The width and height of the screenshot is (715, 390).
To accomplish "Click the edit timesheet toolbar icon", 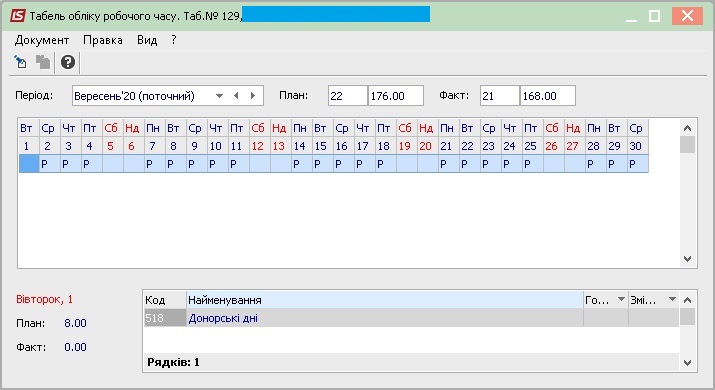I will tap(20, 62).
